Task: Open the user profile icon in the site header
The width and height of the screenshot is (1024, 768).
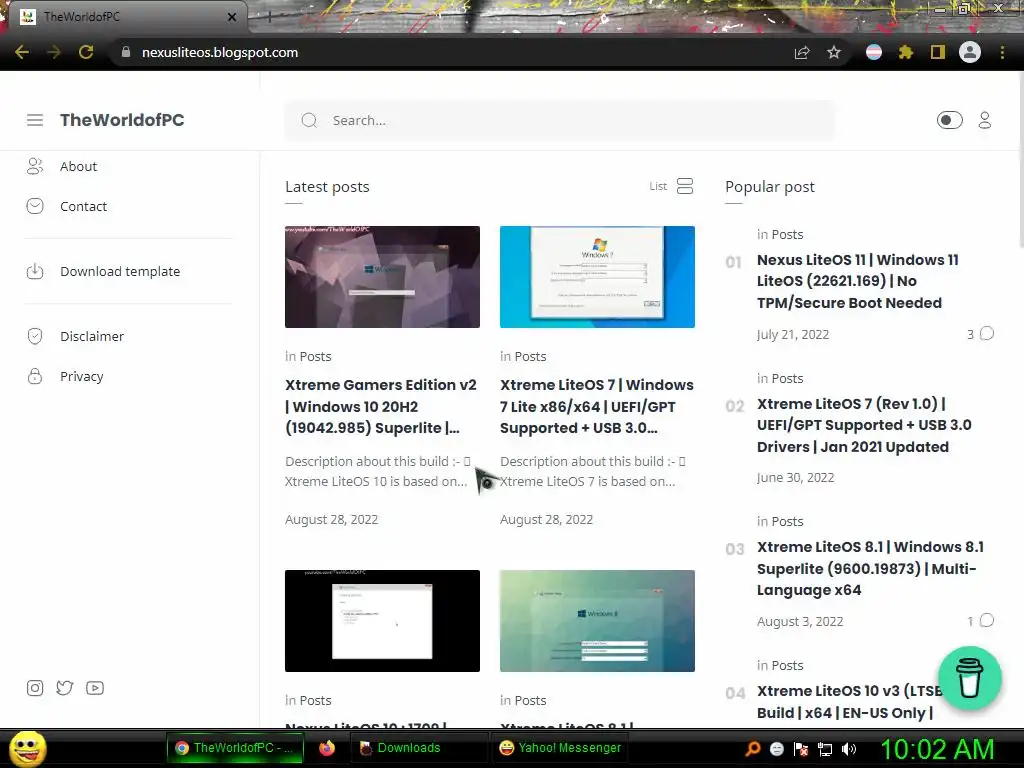Action: [985, 120]
